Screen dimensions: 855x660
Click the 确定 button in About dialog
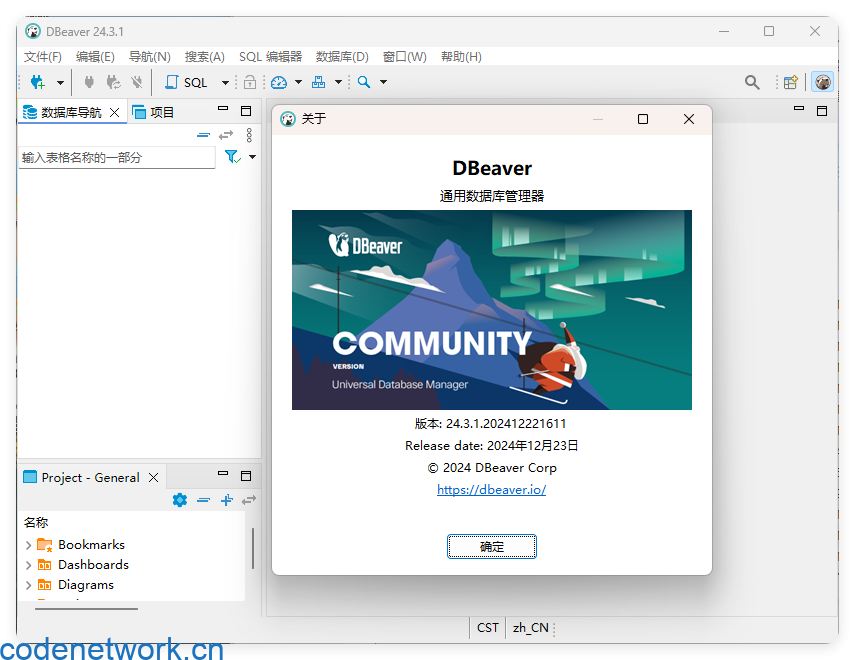coord(492,547)
